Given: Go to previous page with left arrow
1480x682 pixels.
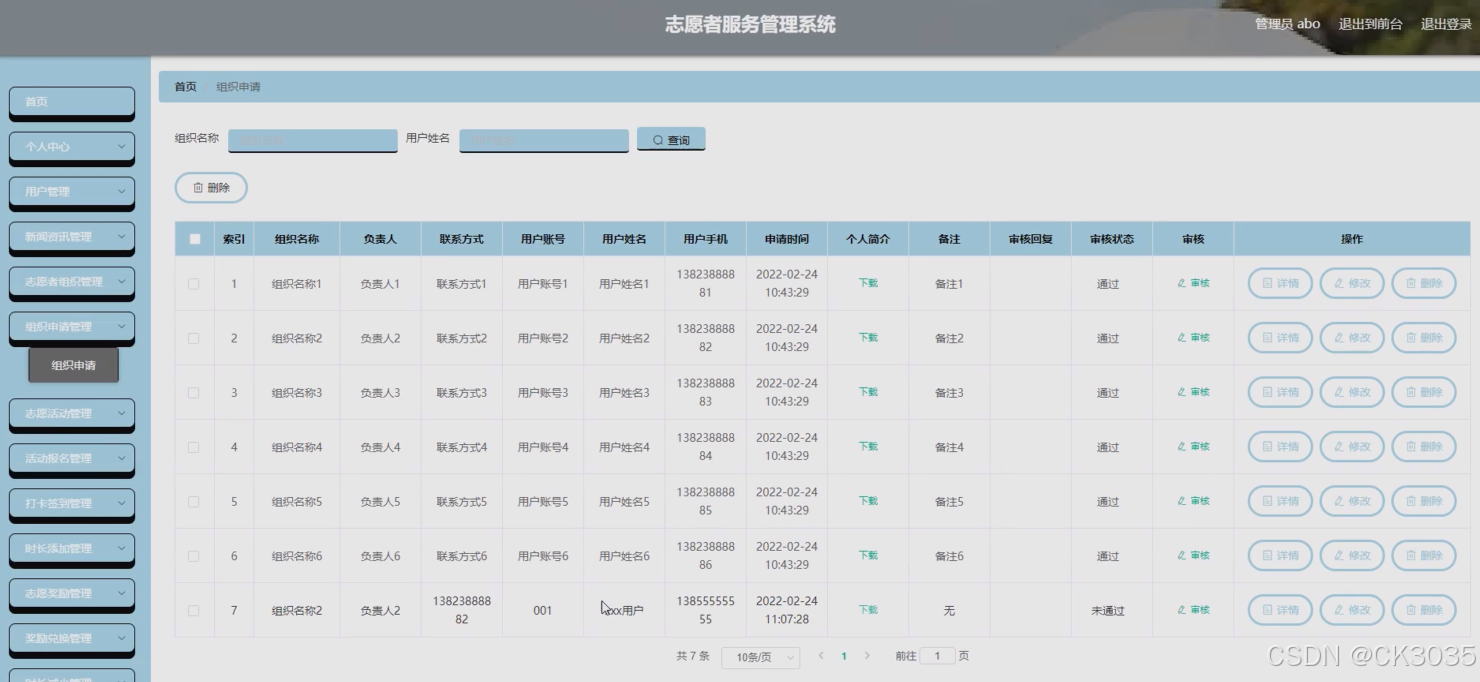Looking at the screenshot, I should click(821, 656).
